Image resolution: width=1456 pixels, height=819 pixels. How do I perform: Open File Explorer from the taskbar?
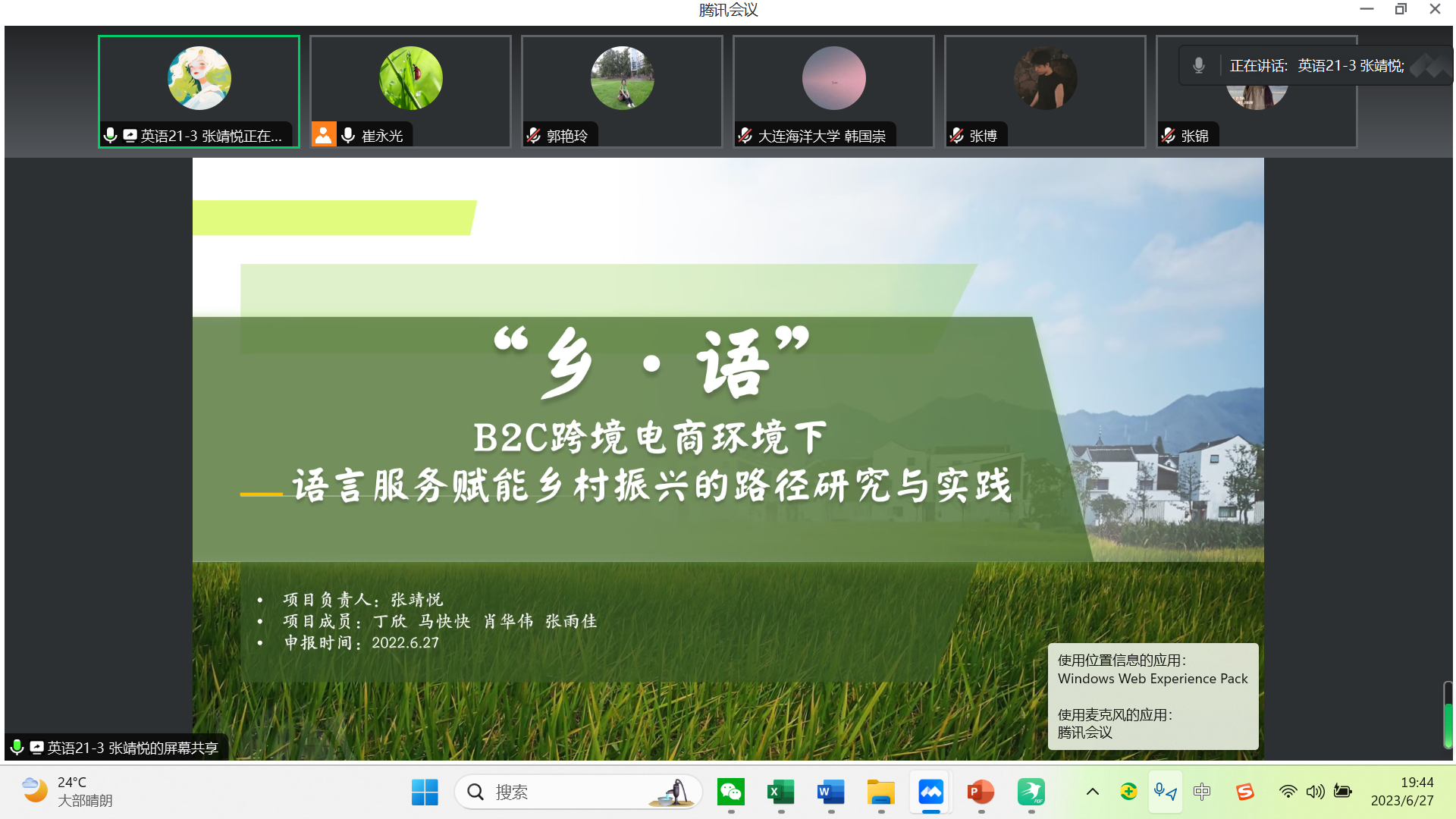(881, 792)
